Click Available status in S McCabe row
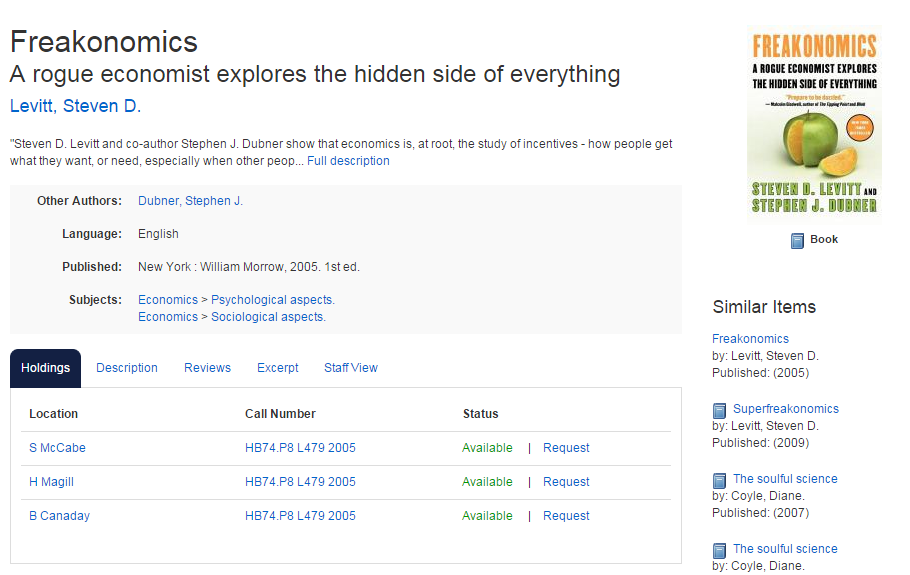Viewport: 910px width, 575px height. coord(487,448)
